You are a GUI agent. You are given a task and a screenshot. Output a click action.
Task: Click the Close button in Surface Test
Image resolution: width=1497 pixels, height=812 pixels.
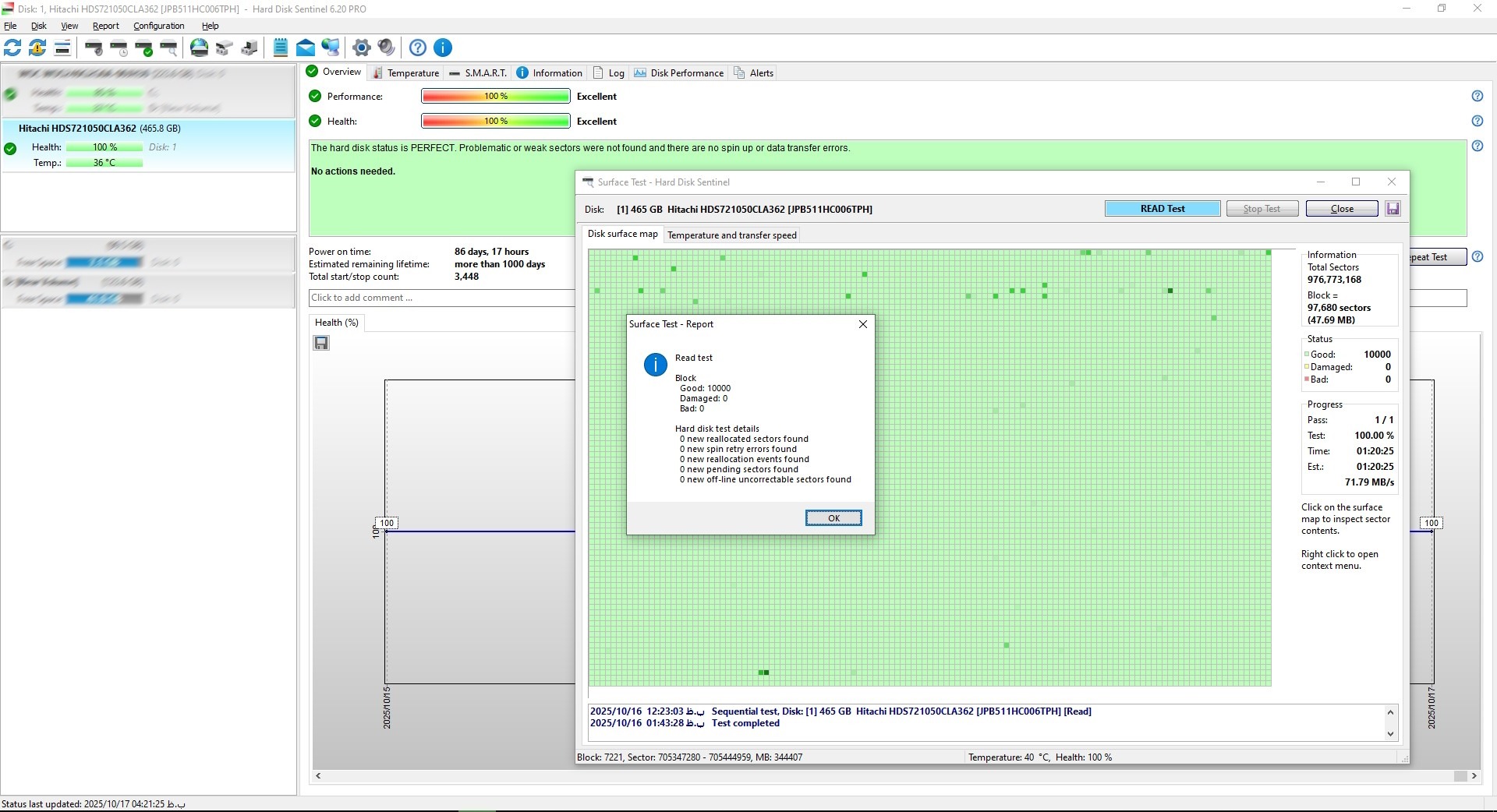click(x=1341, y=209)
